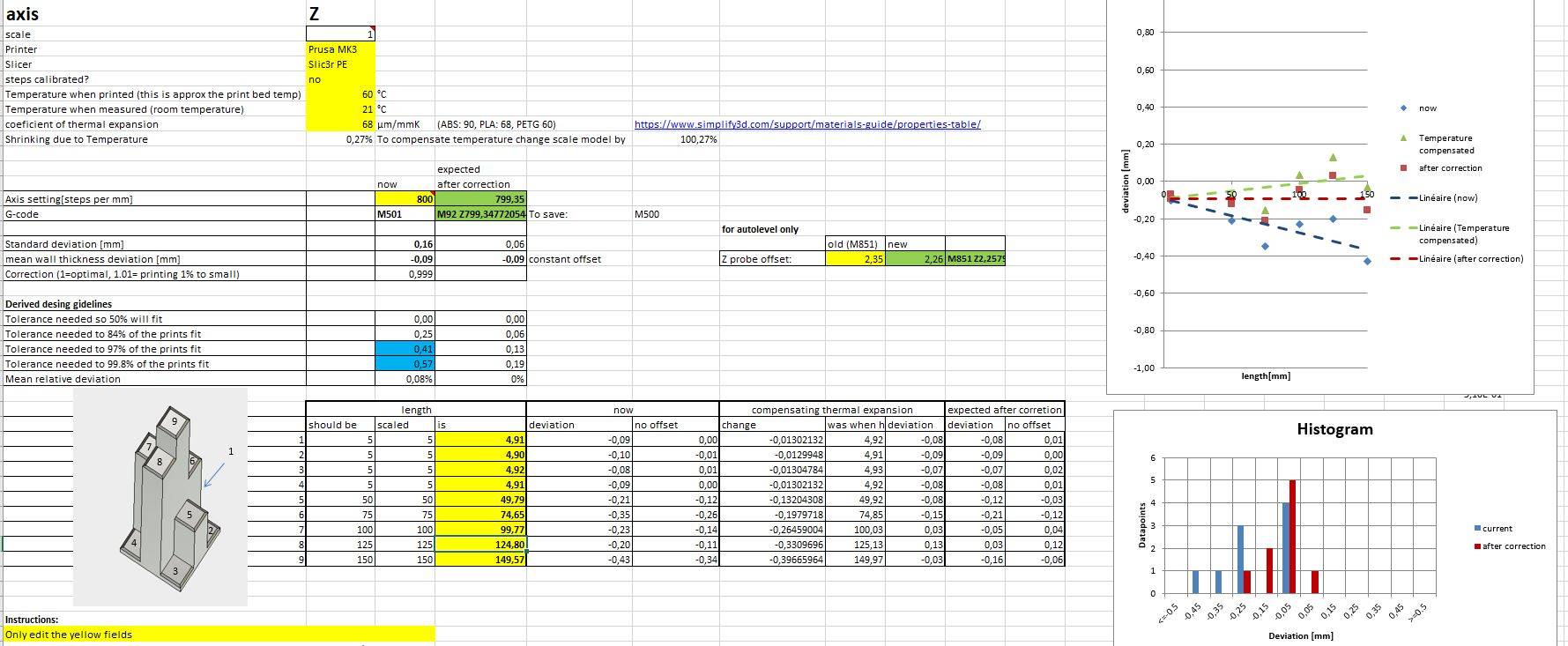Select measured length '49,79' in row 5
Image resolution: width=1568 pixels, height=646 pixels.
[x=481, y=500]
